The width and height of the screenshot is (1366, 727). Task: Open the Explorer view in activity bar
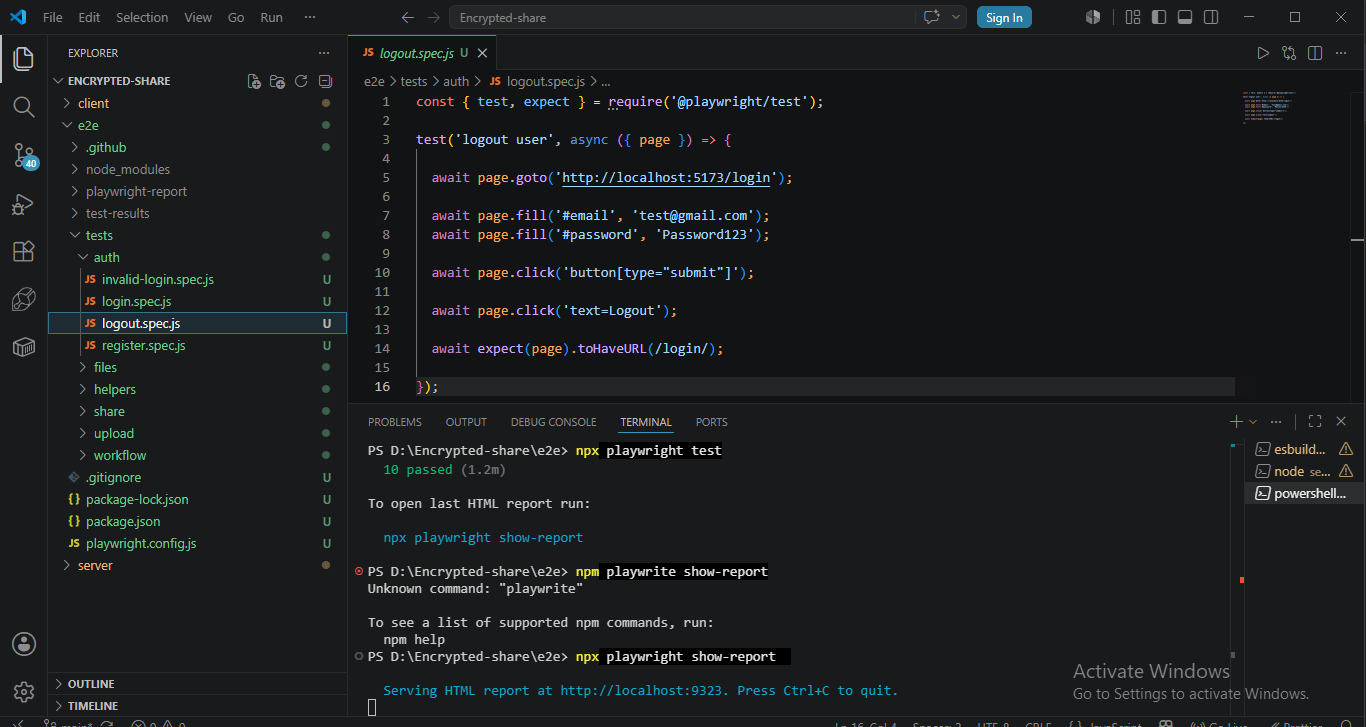coord(23,59)
